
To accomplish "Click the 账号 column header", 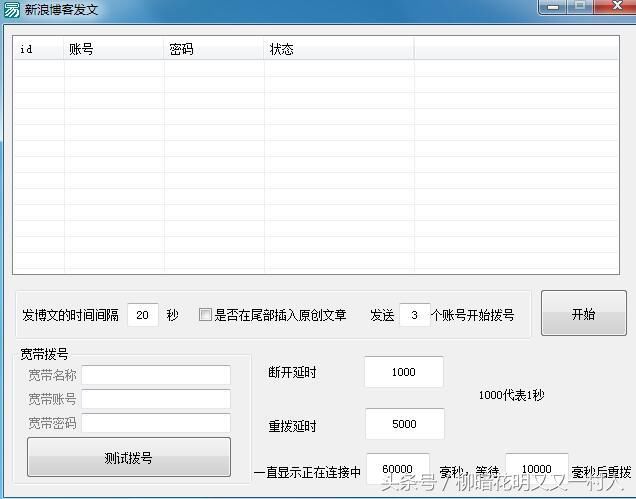I will (114, 49).
